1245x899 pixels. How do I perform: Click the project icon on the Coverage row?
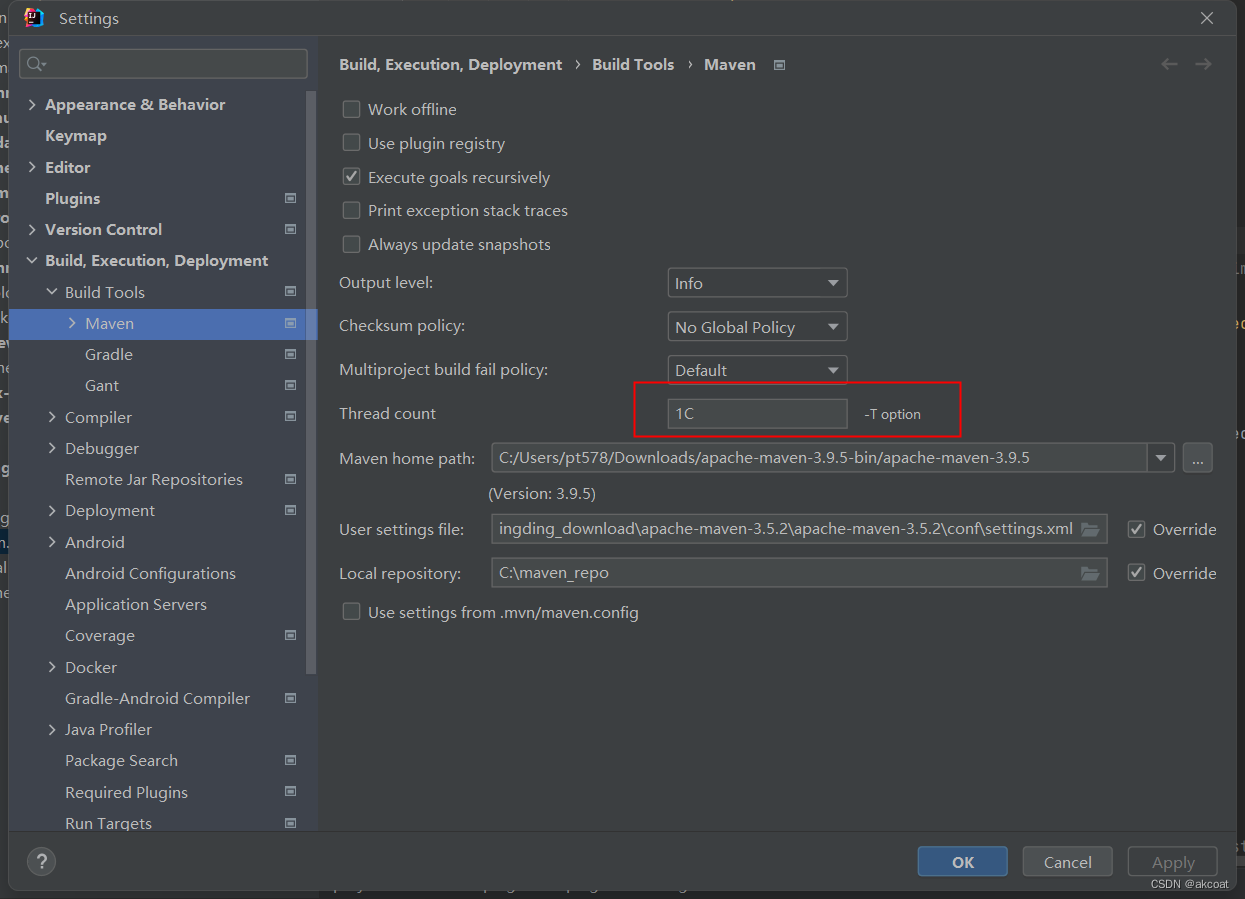290,635
